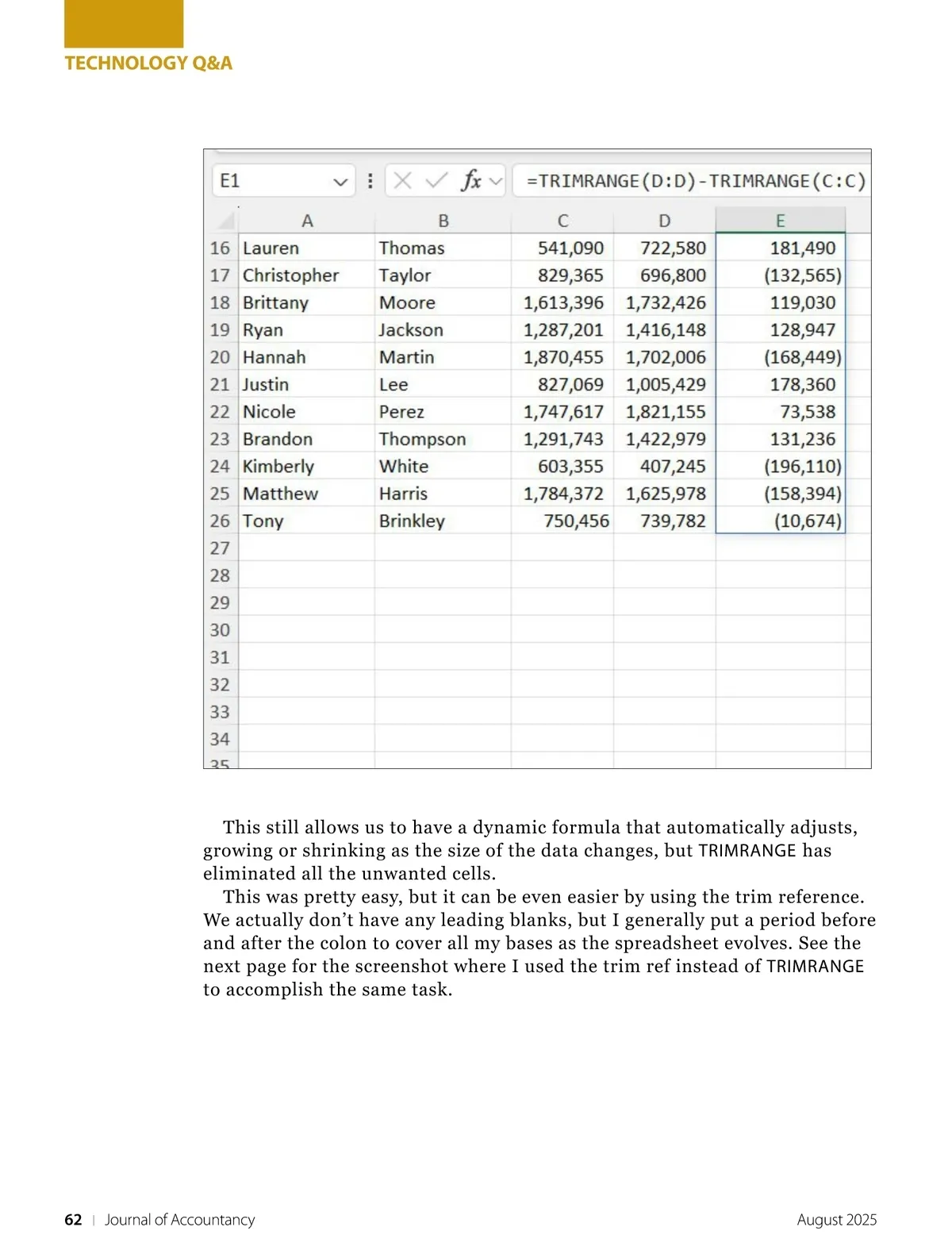Click inside the TRIMRANGE formula input
This screenshot has width=952, height=1250.
coord(695,181)
